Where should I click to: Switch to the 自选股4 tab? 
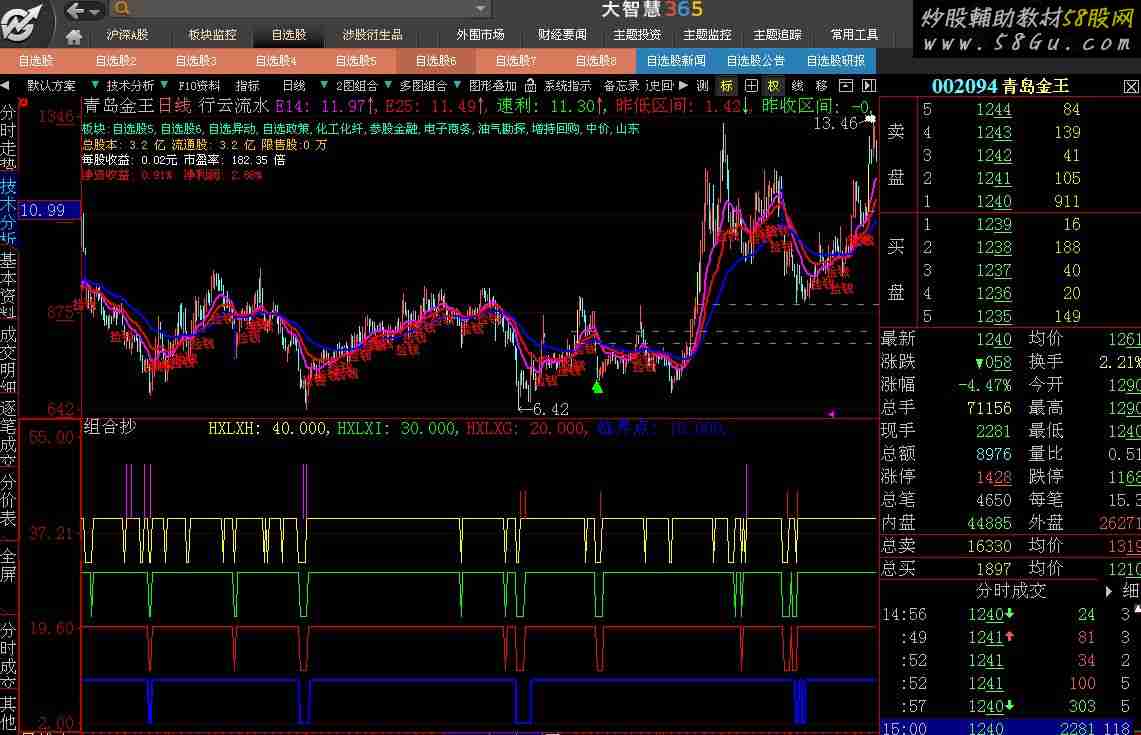276,61
